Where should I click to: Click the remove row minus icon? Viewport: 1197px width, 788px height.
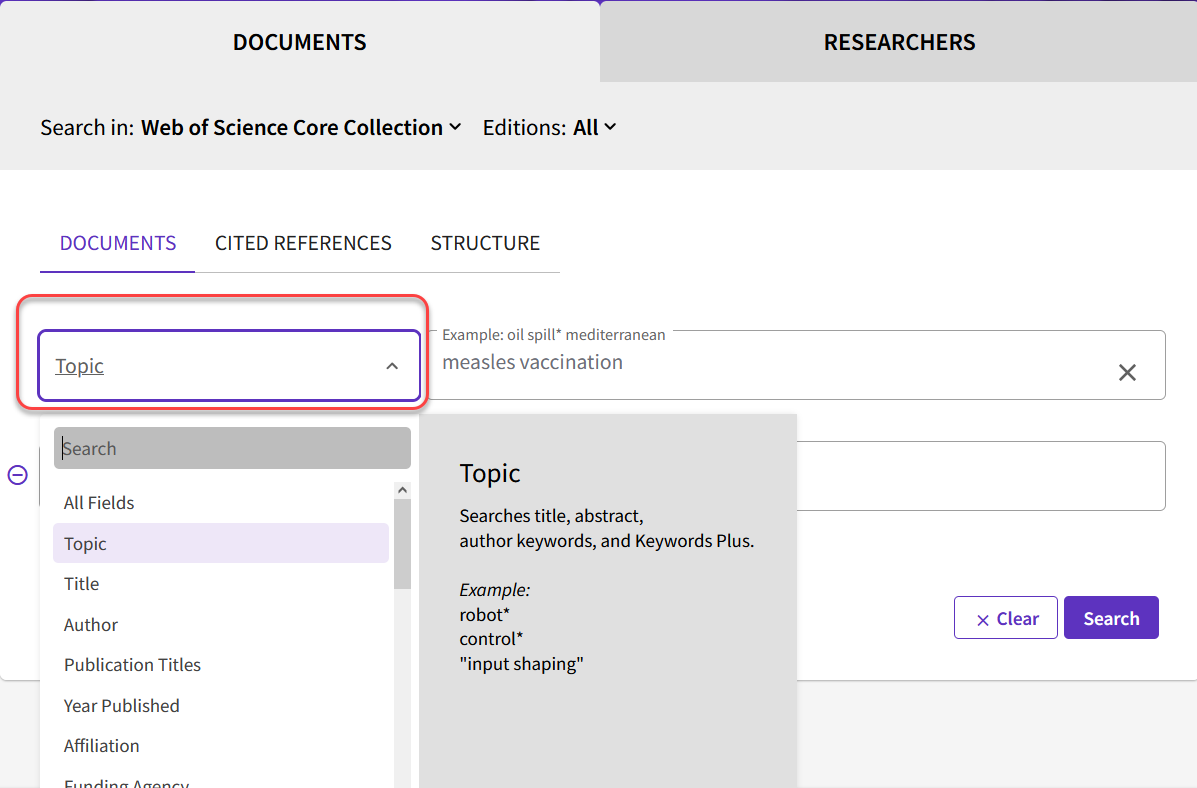coord(18,475)
